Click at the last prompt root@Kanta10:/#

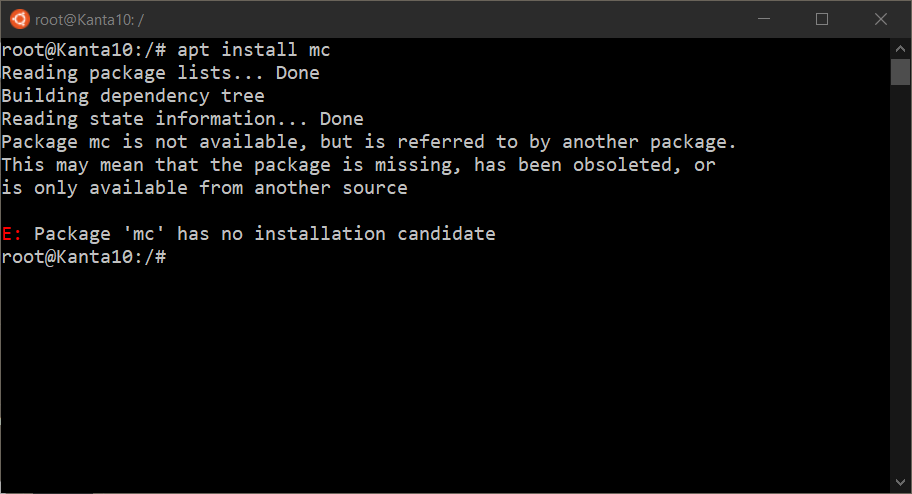pyautogui.click(x=84, y=257)
